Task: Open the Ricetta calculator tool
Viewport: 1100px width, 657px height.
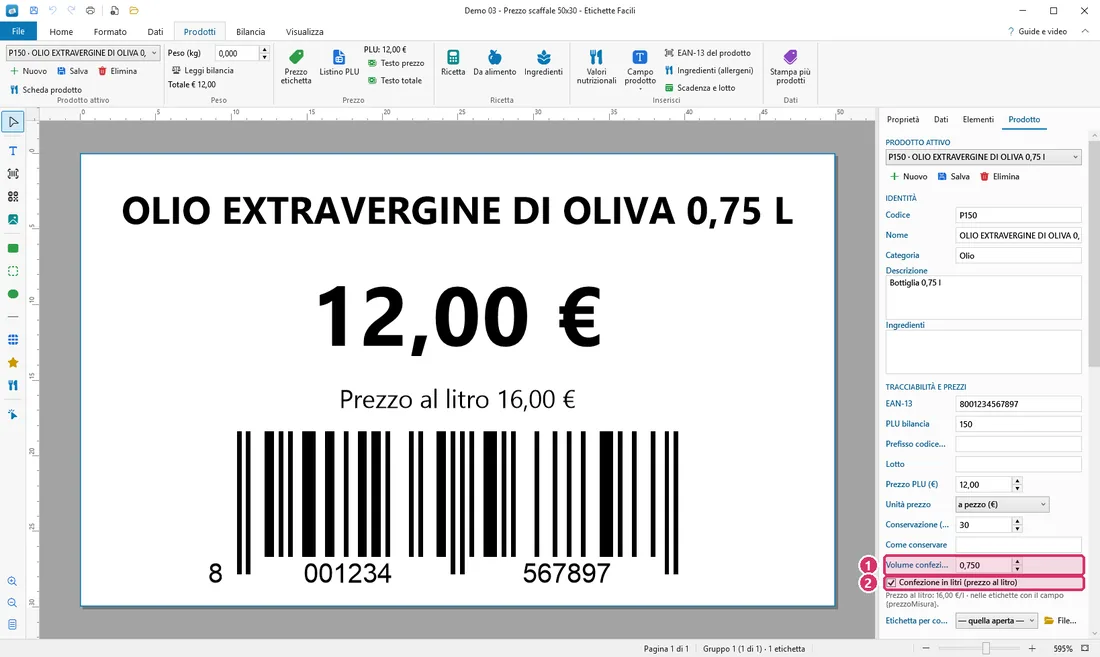Action: [x=453, y=63]
